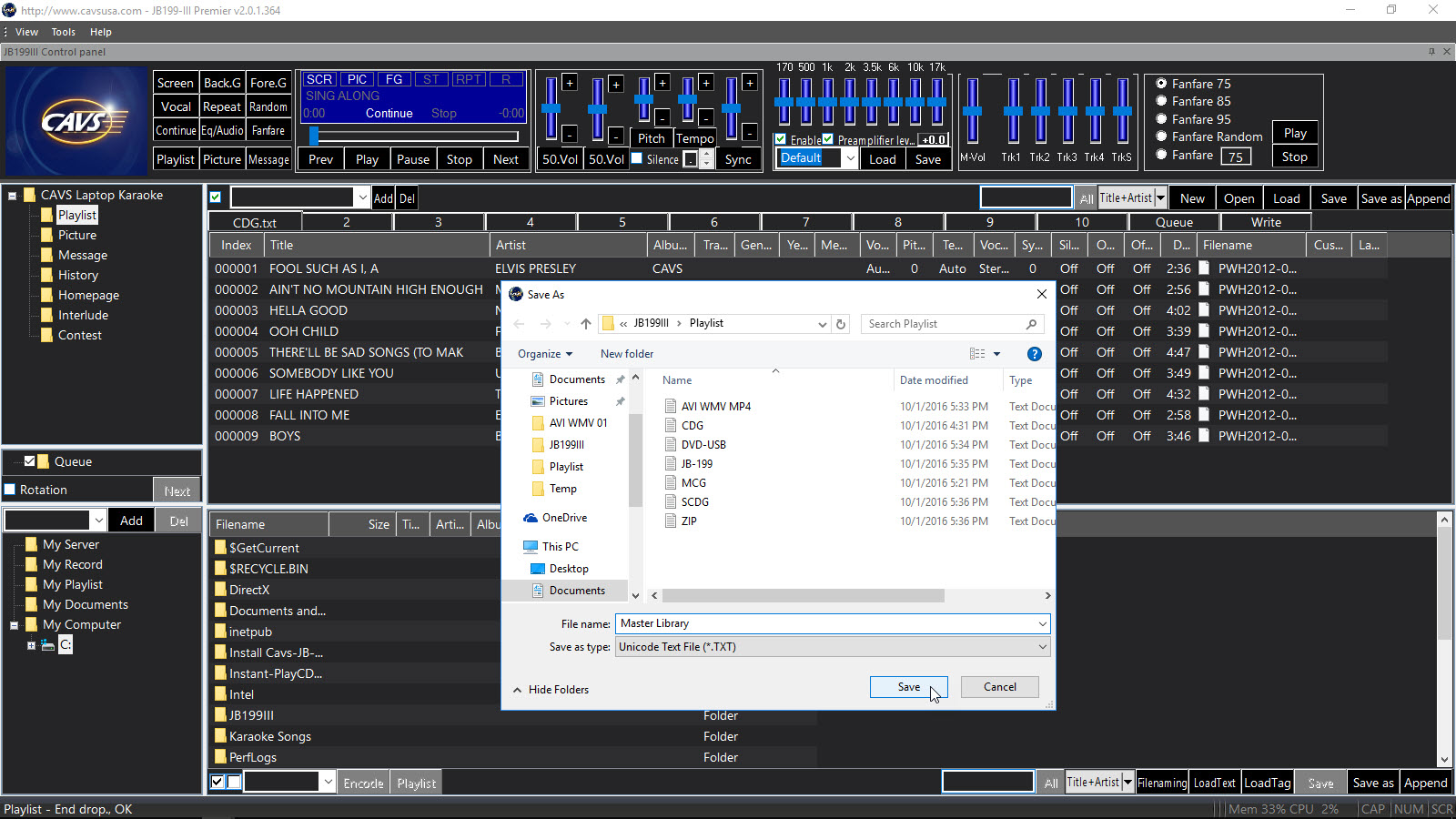The height and width of the screenshot is (819, 1456).
Task: Select This PC in navigation pane
Action: [551, 547]
